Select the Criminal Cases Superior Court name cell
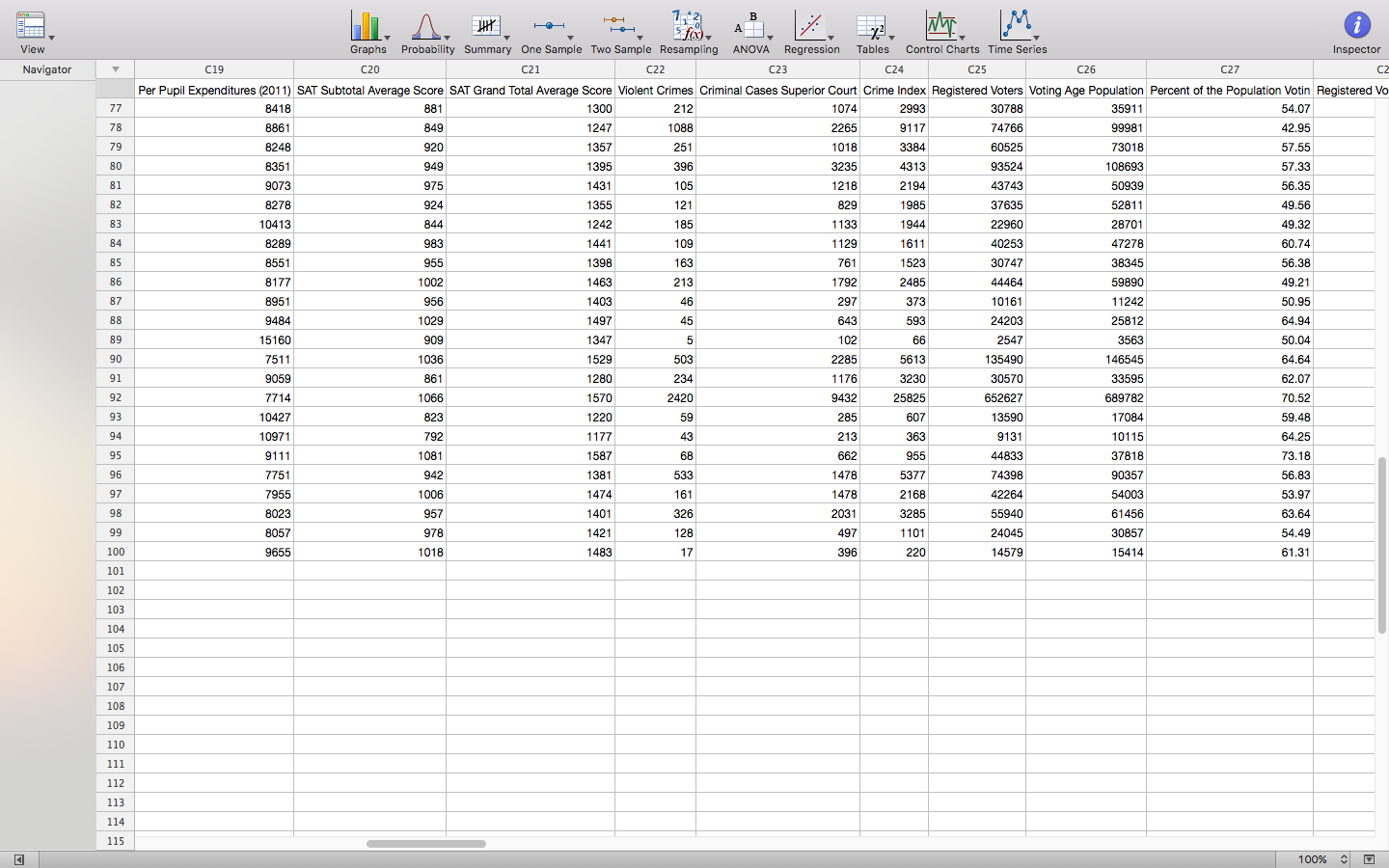The height and width of the screenshot is (868, 1389). click(777, 90)
